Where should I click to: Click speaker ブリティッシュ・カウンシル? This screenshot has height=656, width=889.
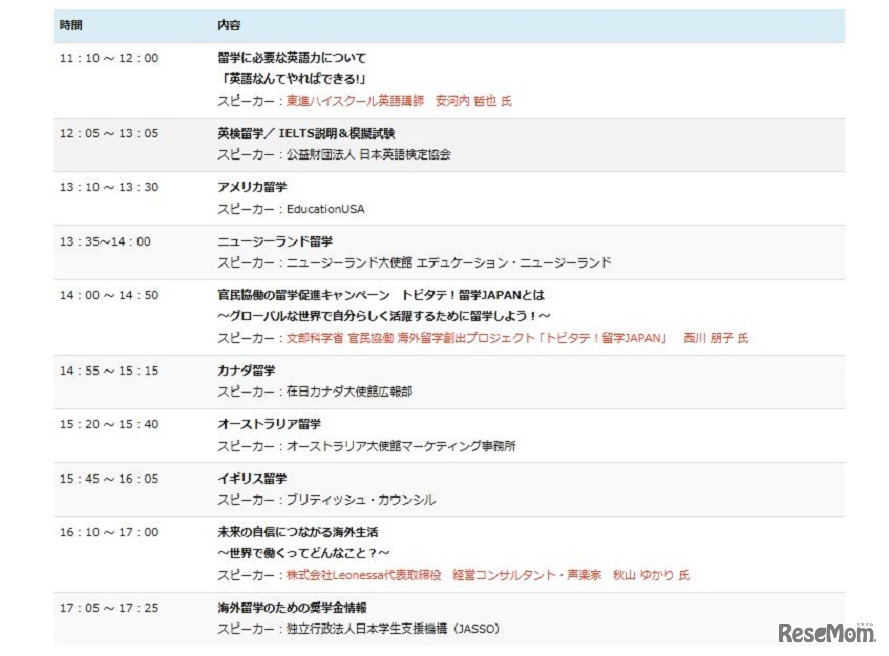point(361,500)
